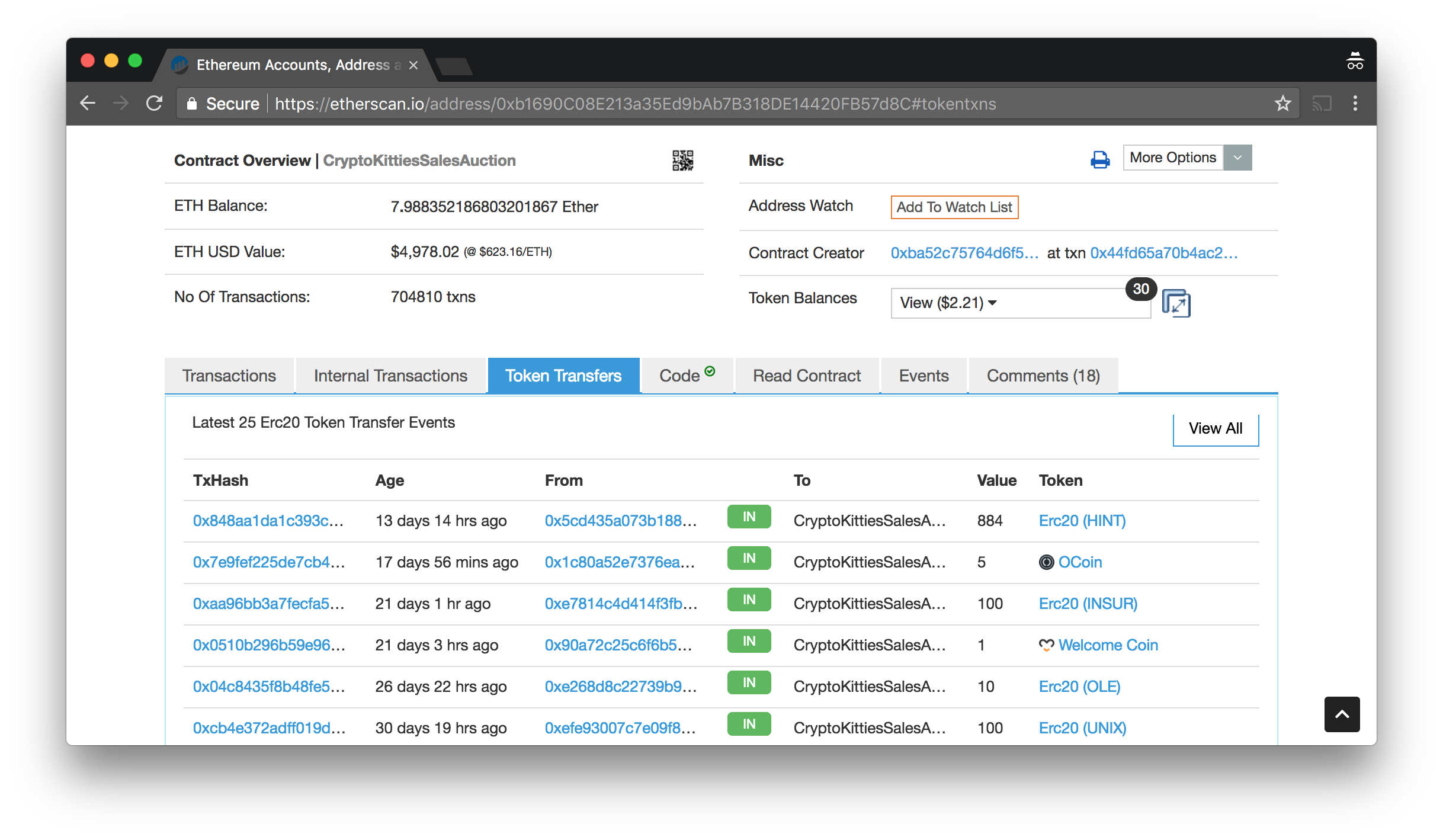Click the bookmark/star icon in browser address bar
This screenshot has height=840, width=1443.
[1284, 103]
